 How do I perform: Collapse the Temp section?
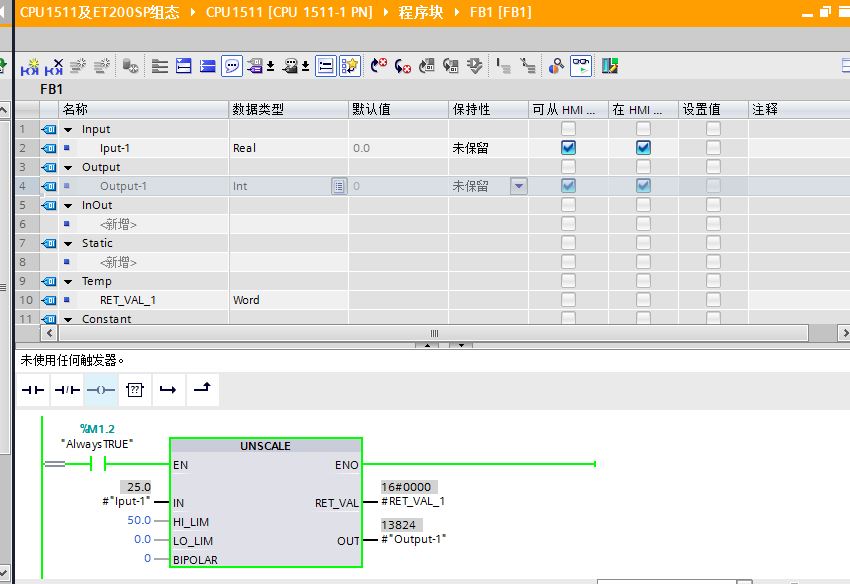tap(68, 281)
